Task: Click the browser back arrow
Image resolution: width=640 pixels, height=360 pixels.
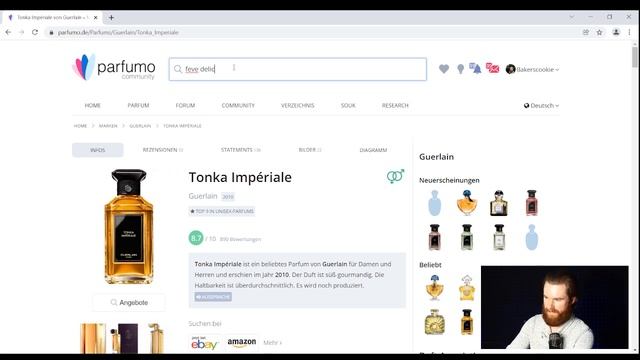Action: pos(9,32)
